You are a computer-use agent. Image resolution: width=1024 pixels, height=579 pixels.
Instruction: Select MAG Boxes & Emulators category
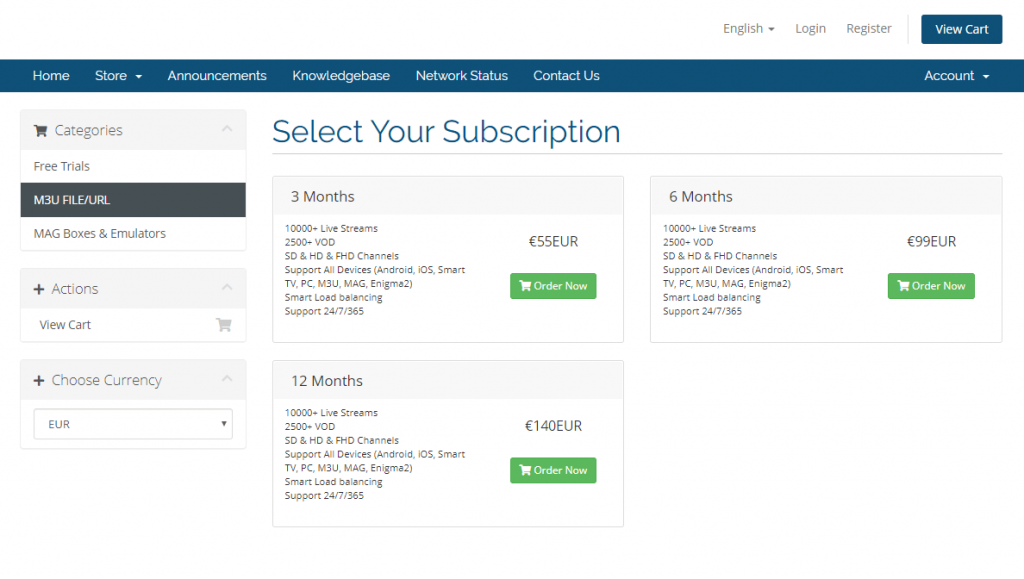(x=133, y=234)
